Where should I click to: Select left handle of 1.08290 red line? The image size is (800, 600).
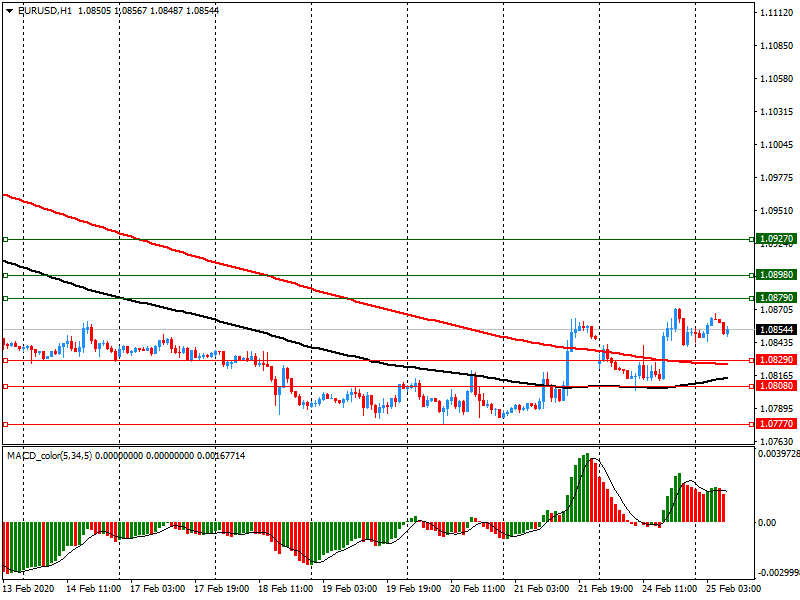6,360
